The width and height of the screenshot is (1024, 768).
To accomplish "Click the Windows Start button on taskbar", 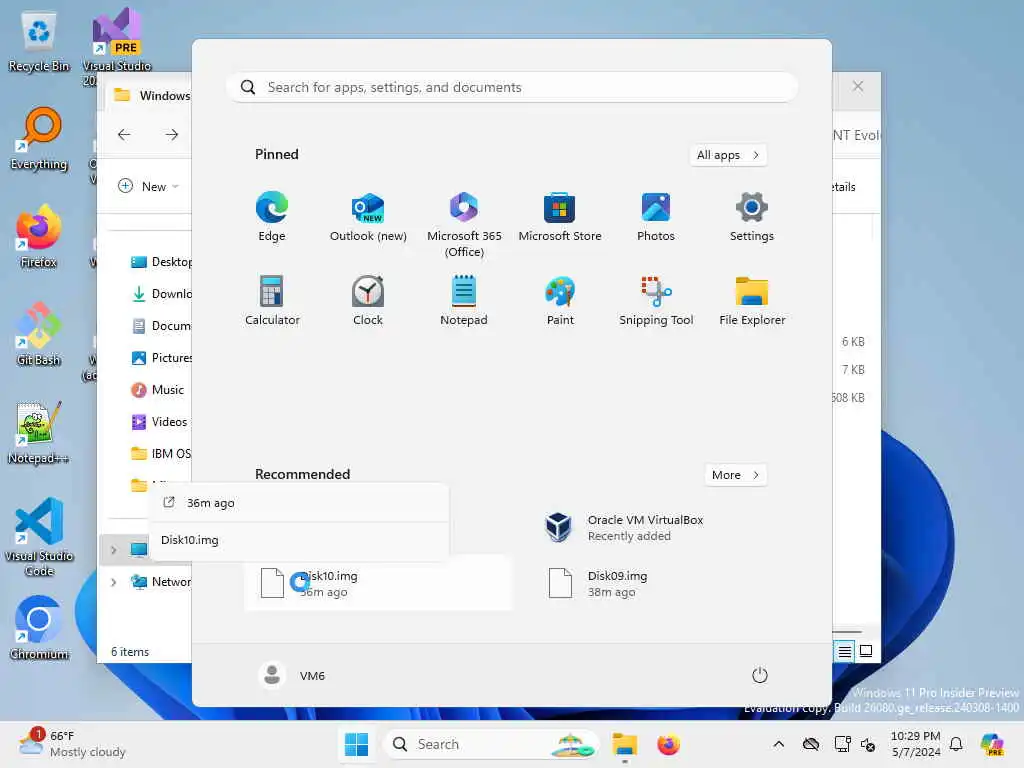I will click(x=356, y=744).
